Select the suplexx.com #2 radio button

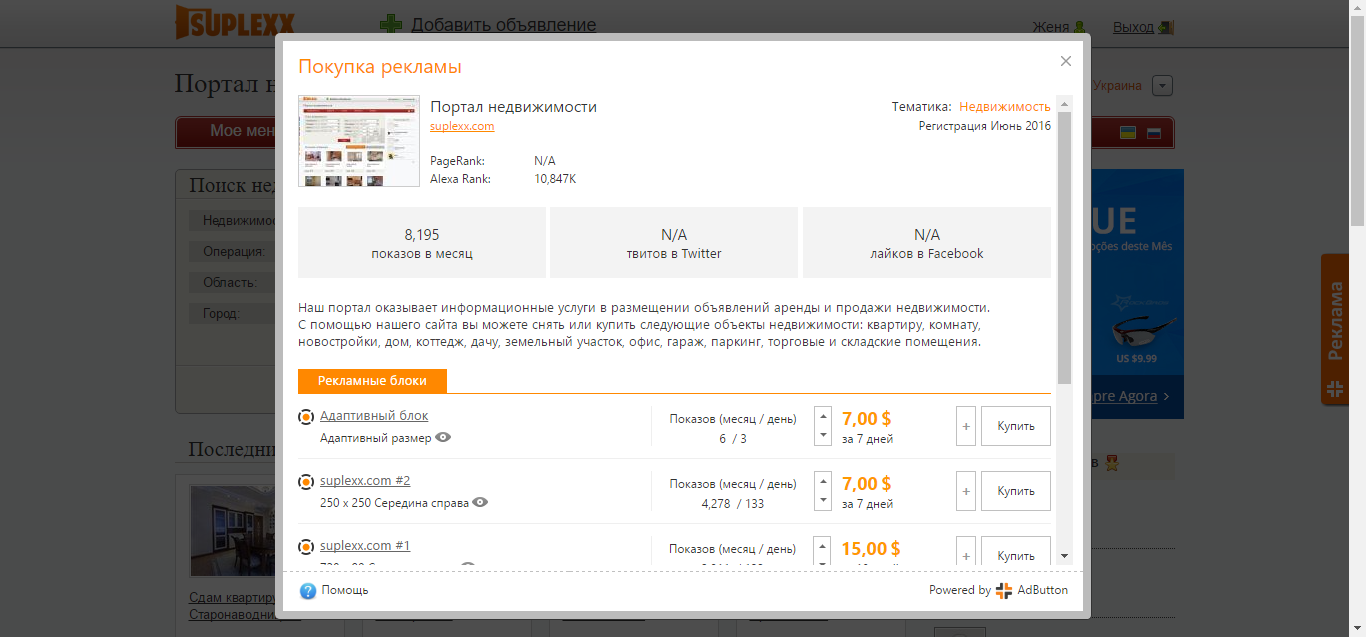(307, 482)
